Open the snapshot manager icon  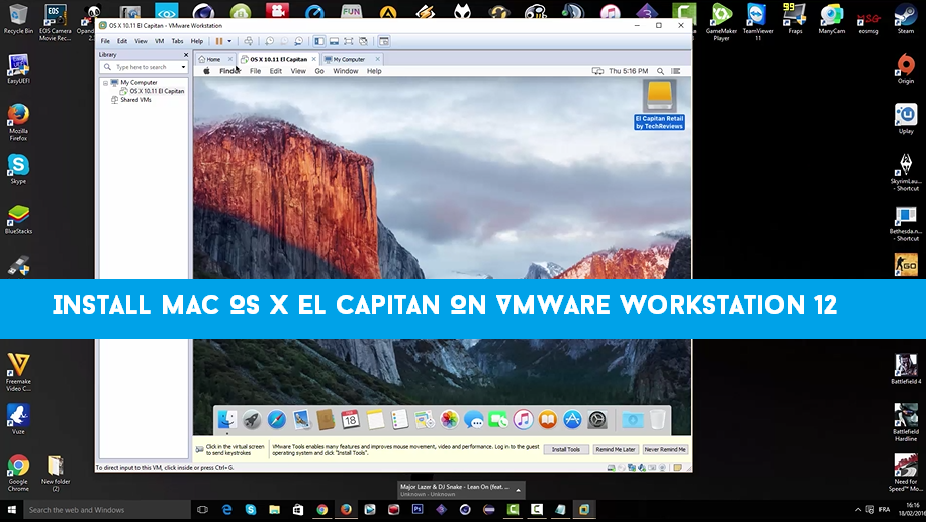click(x=299, y=41)
